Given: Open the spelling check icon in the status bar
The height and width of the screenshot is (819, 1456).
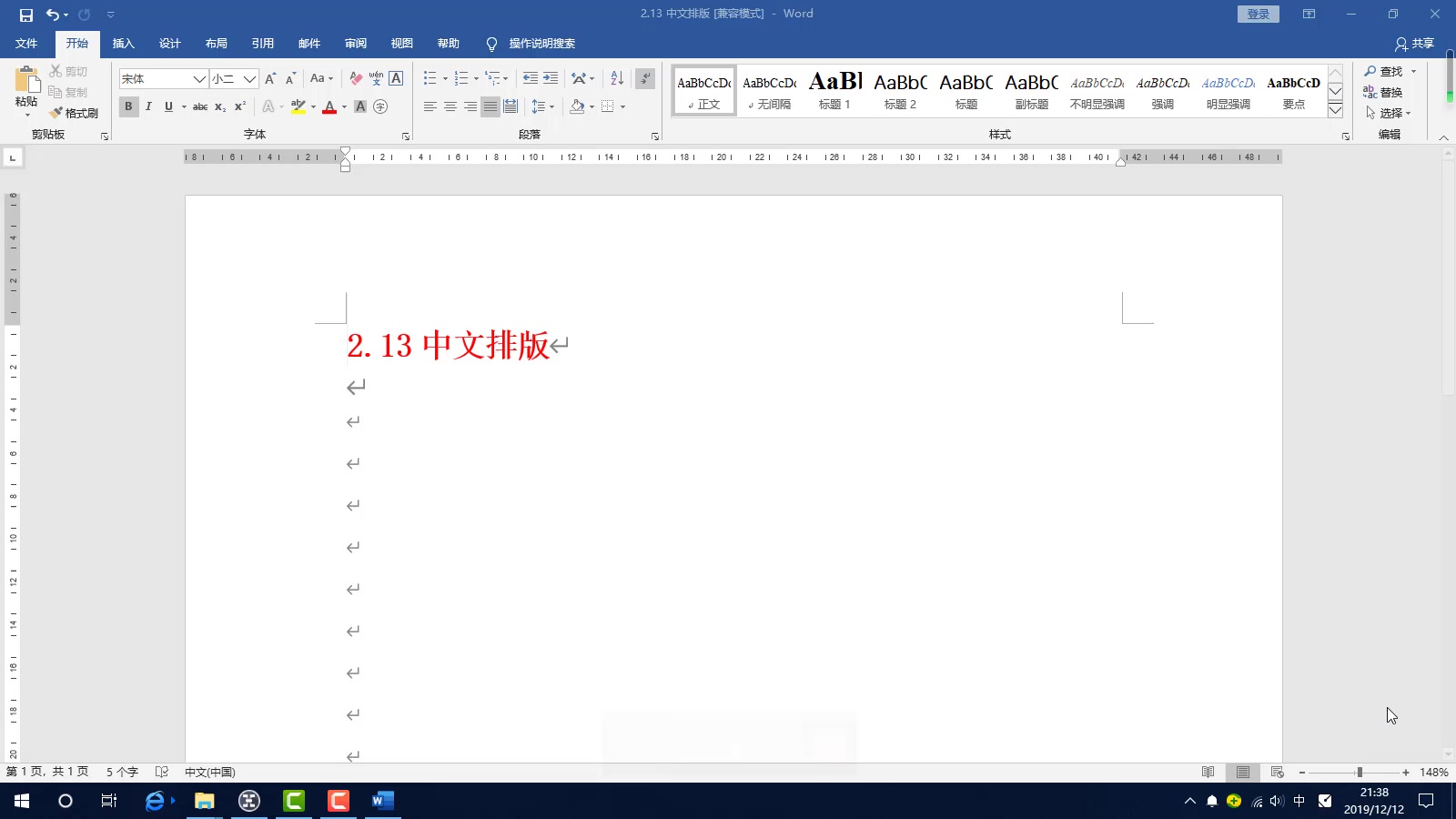Looking at the screenshot, I should pos(162,772).
